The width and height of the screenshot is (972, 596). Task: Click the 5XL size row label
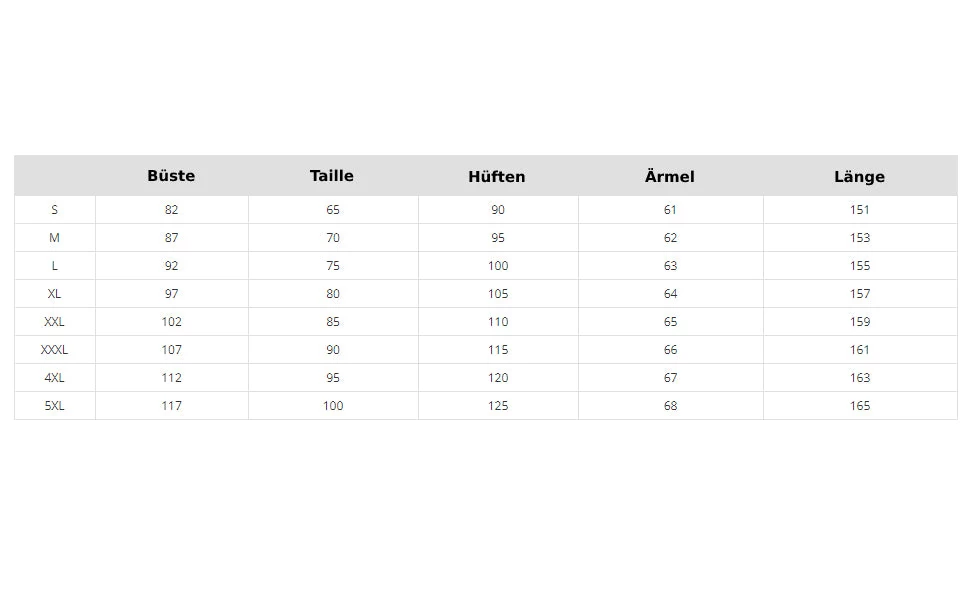(54, 406)
